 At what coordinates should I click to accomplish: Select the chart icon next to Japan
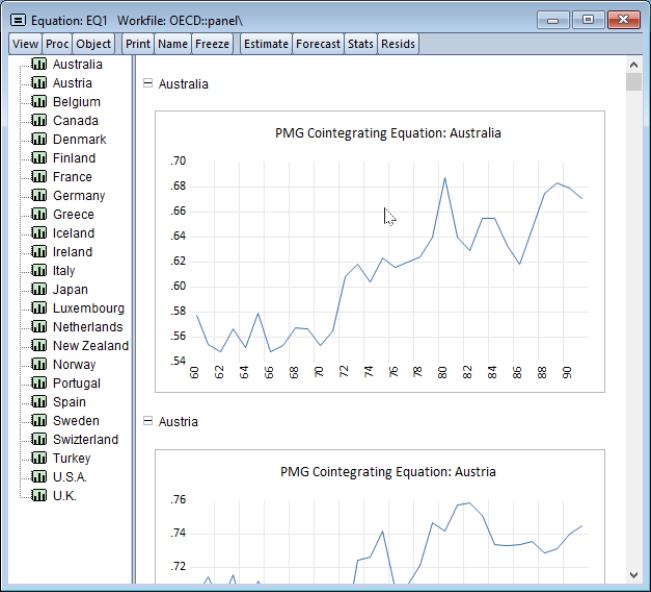41,290
